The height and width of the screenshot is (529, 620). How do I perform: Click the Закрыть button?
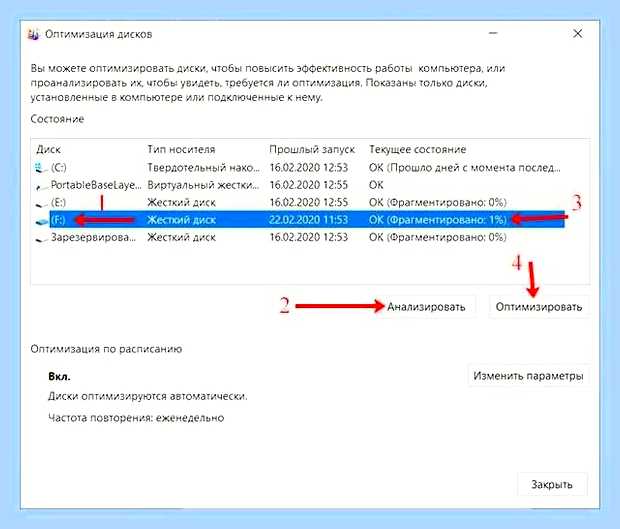(x=552, y=485)
